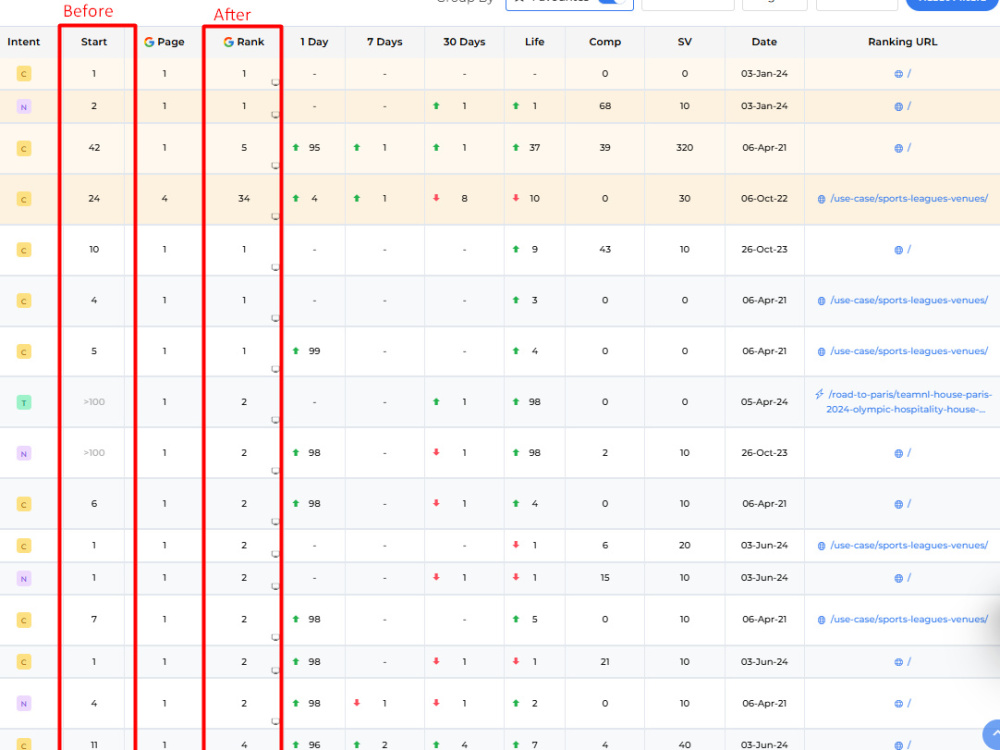The image size is (1000, 750).
Task: Click globe icon in Comp 68 row
Action: coord(899,107)
